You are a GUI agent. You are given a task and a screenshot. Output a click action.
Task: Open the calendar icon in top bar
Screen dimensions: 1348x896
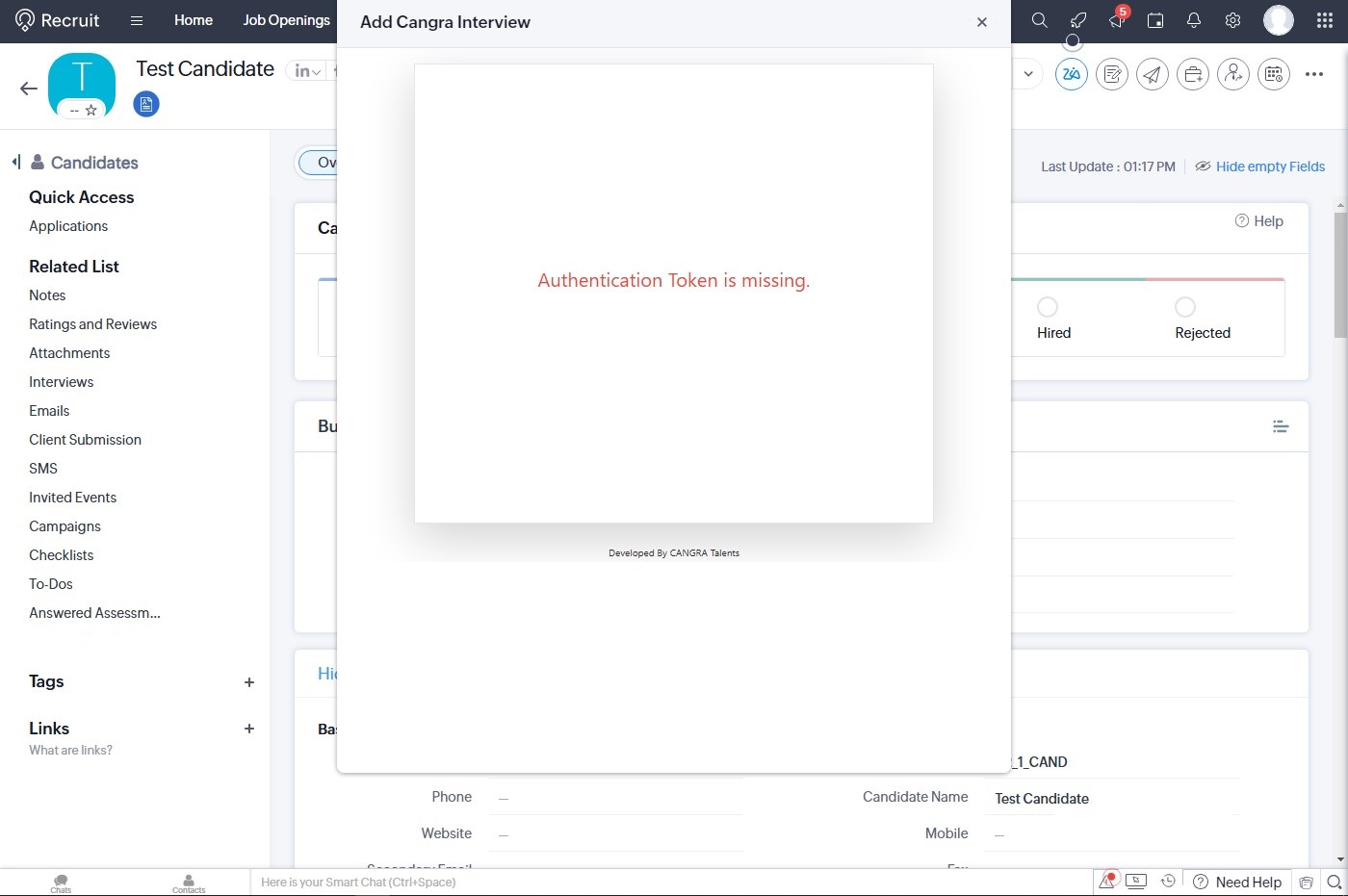[x=1155, y=20]
